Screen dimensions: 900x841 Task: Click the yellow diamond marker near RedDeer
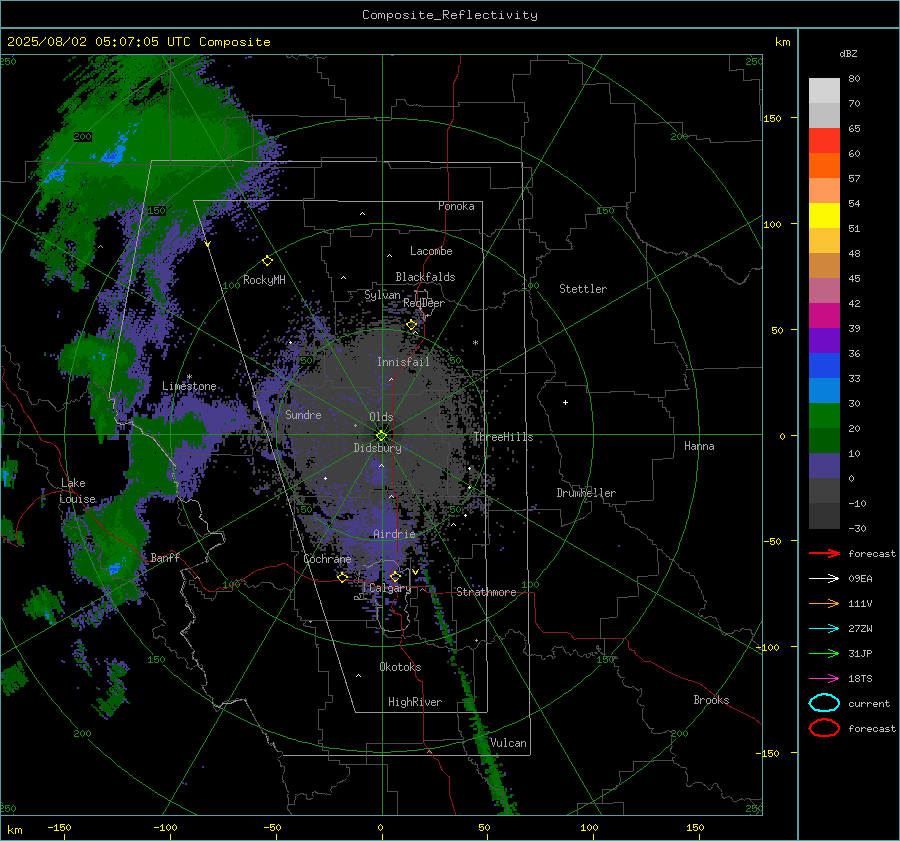[411, 325]
